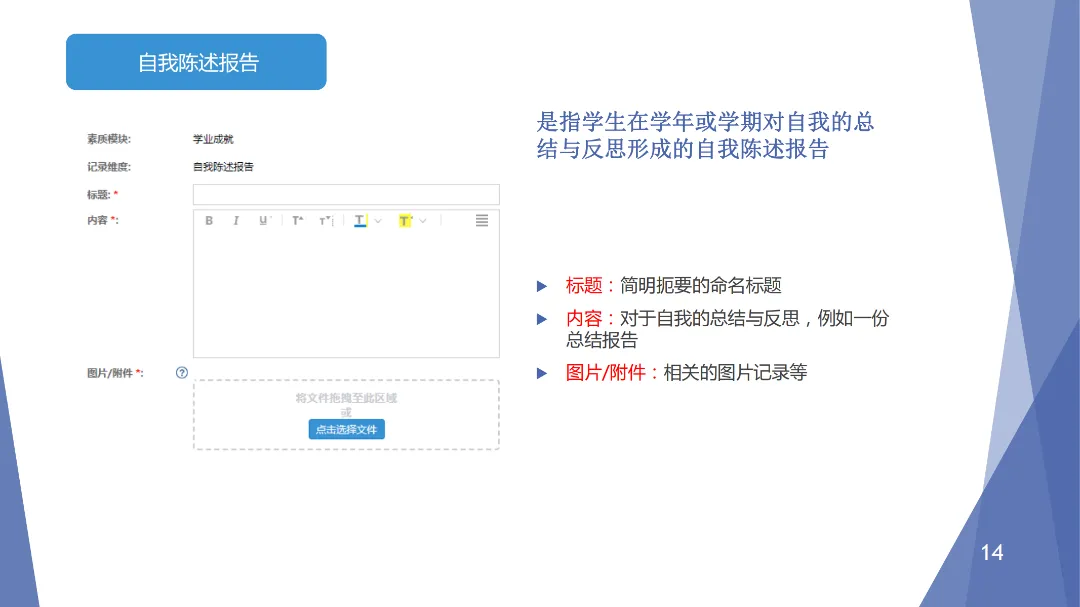This screenshot has width=1080, height=607.
Task: Select the yellow text highlight icon
Action: 405,220
